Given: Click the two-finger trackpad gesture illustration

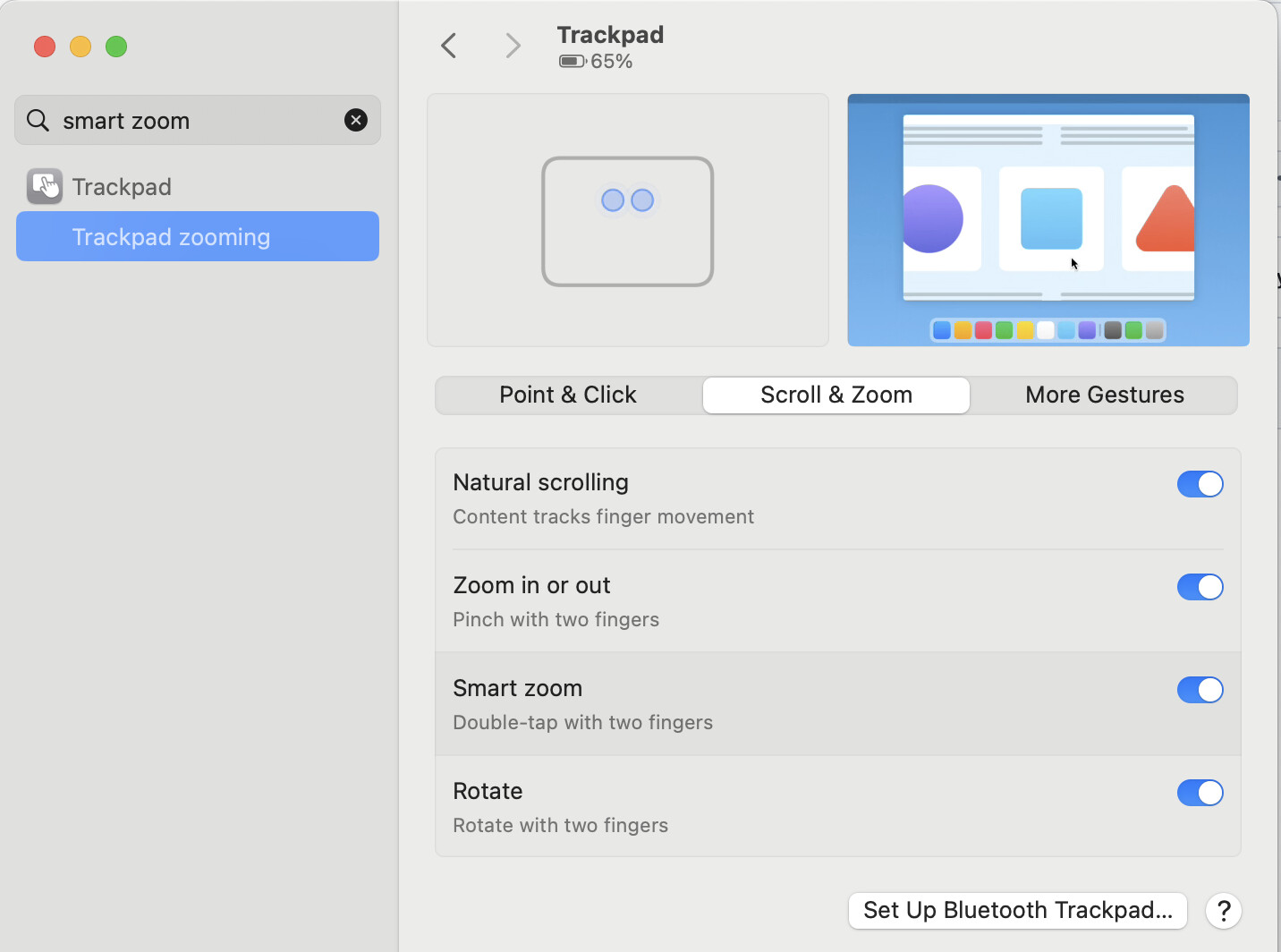Looking at the screenshot, I should click(x=628, y=221).
